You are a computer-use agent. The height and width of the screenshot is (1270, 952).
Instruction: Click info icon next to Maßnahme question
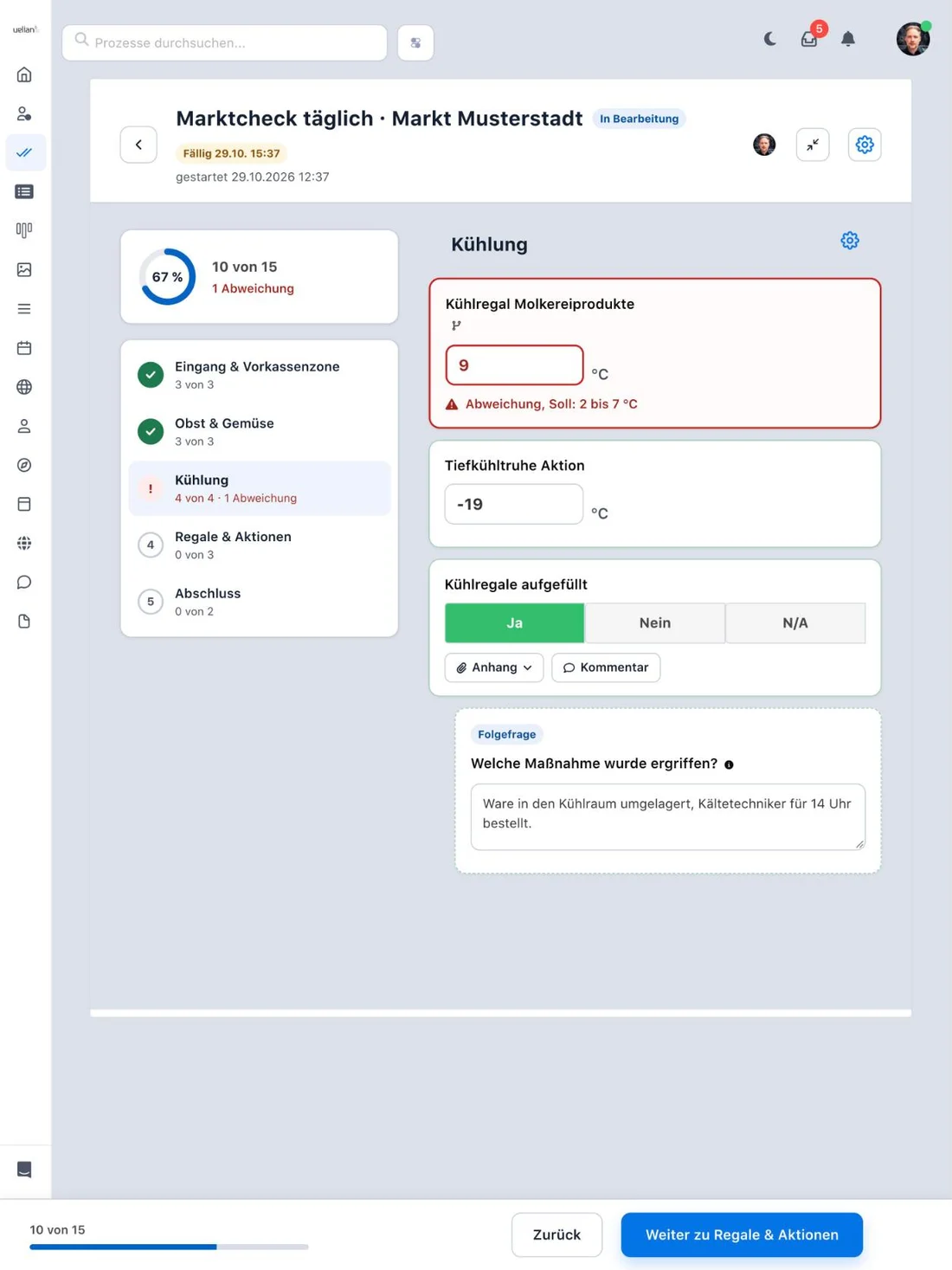coord(729,764)
